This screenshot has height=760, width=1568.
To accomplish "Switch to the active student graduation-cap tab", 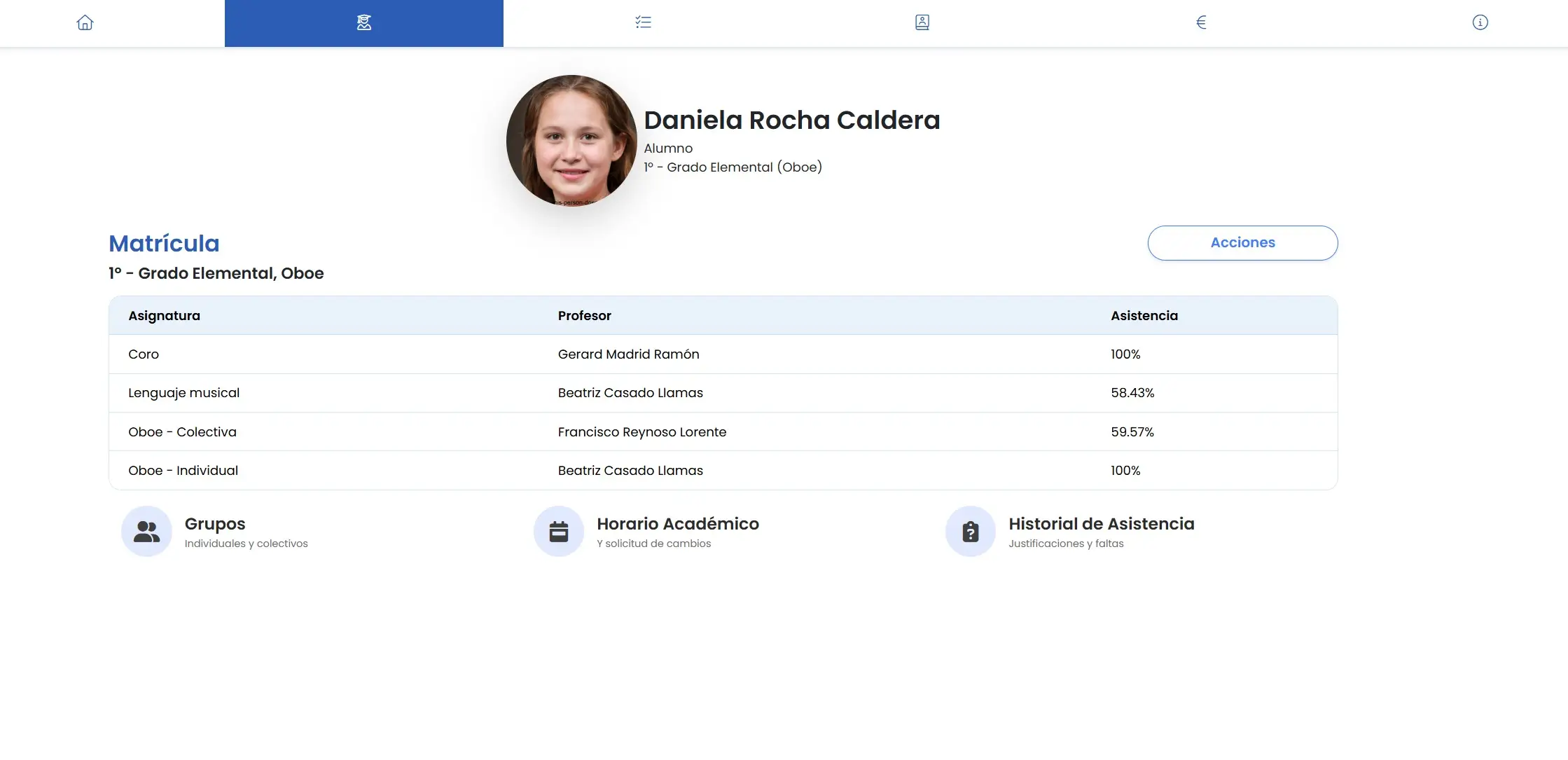I will 363,22.
